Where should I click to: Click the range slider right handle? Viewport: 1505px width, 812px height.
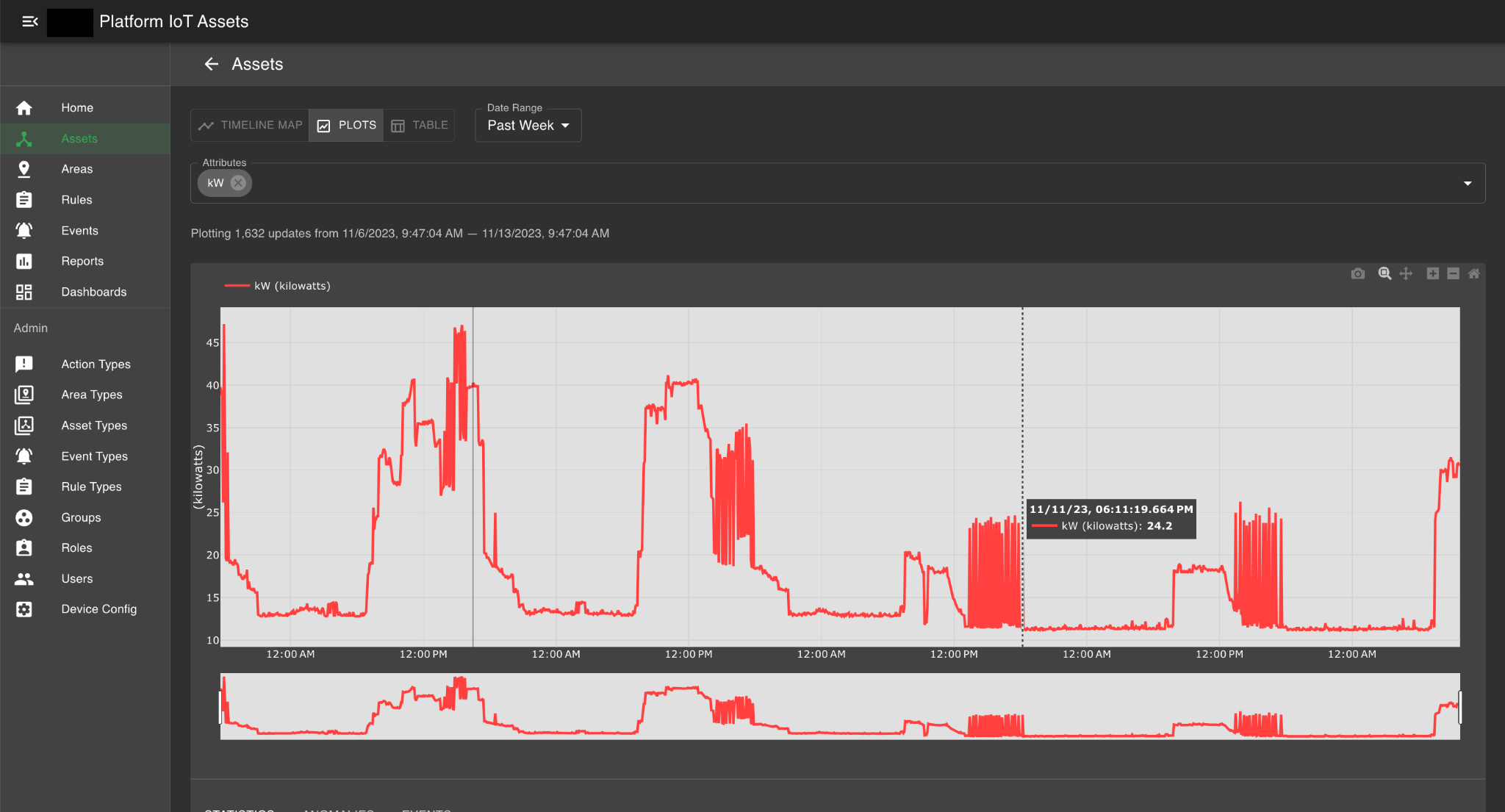tap(1459, 707)
